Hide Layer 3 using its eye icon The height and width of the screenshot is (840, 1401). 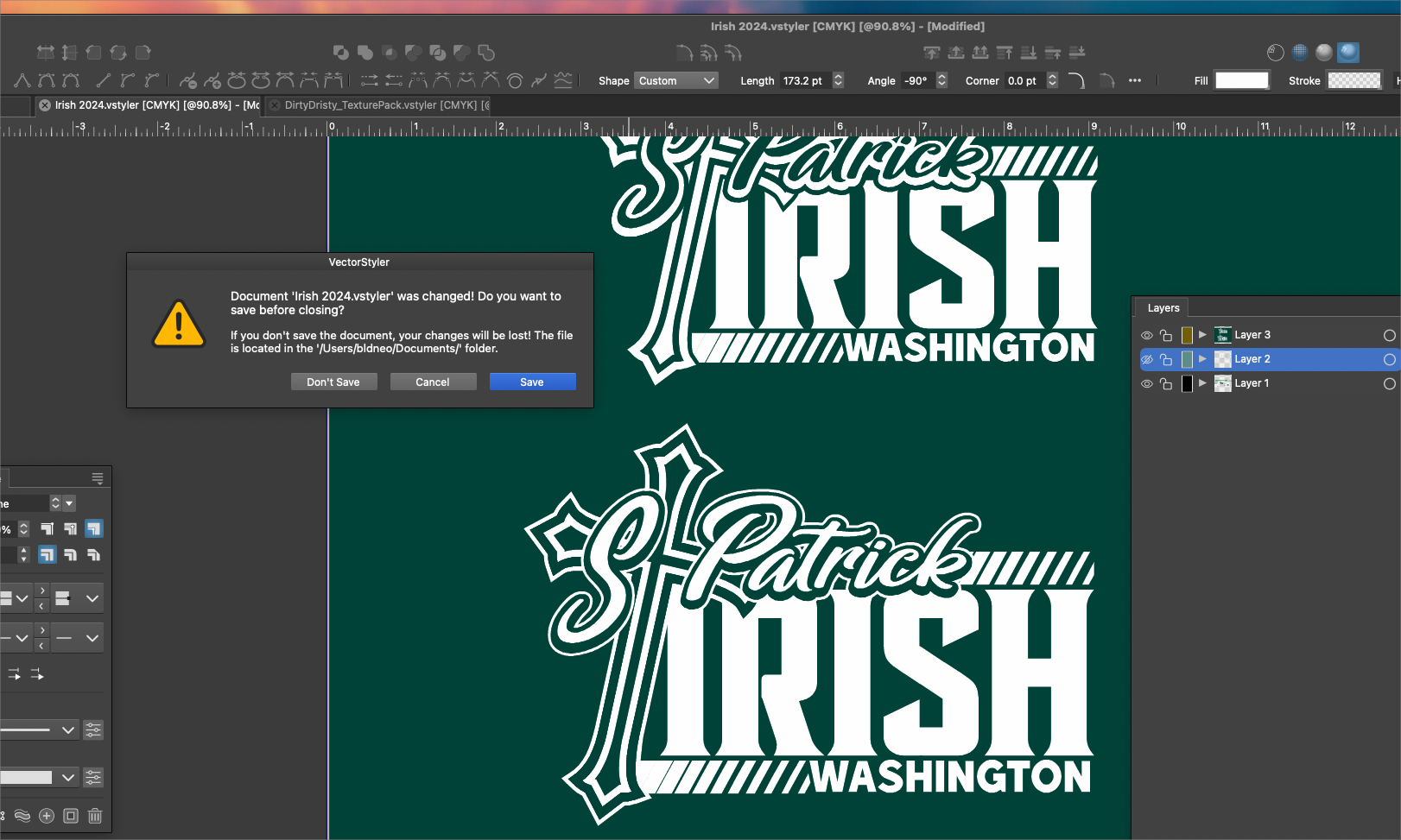(1147, 335)
